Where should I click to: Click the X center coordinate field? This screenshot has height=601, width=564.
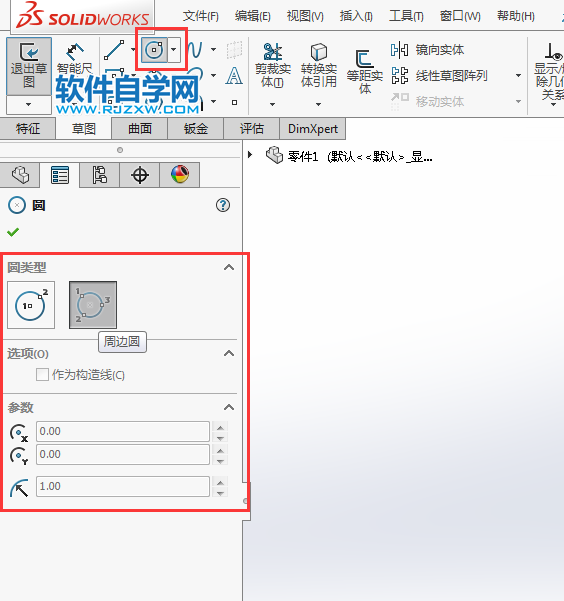pos(123,431)
